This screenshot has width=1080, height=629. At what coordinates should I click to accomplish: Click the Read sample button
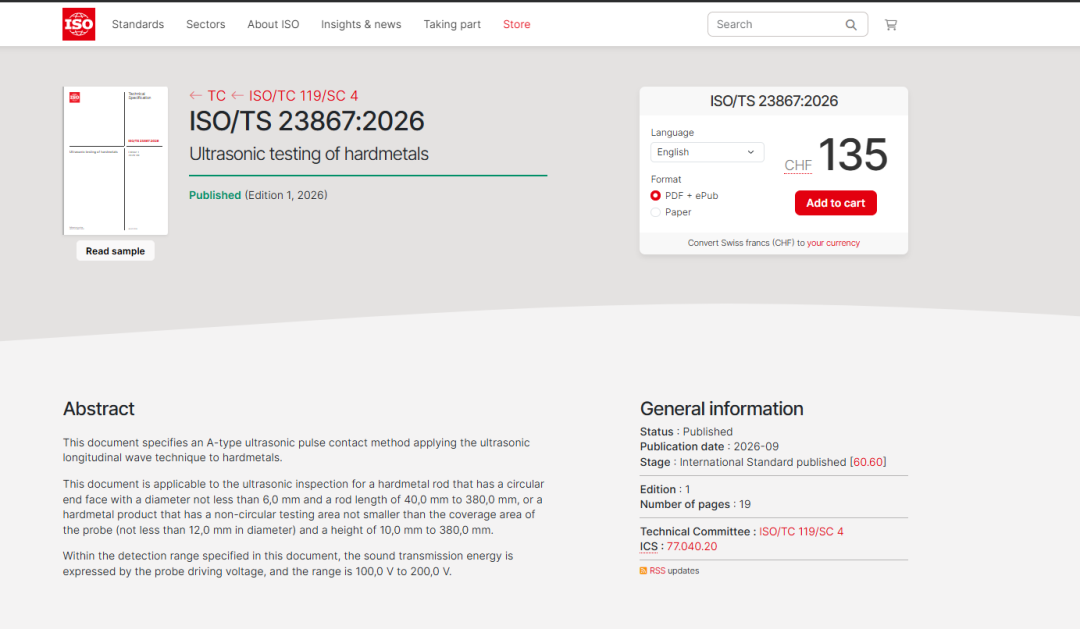pyautogui.click(x=115, y=251)
